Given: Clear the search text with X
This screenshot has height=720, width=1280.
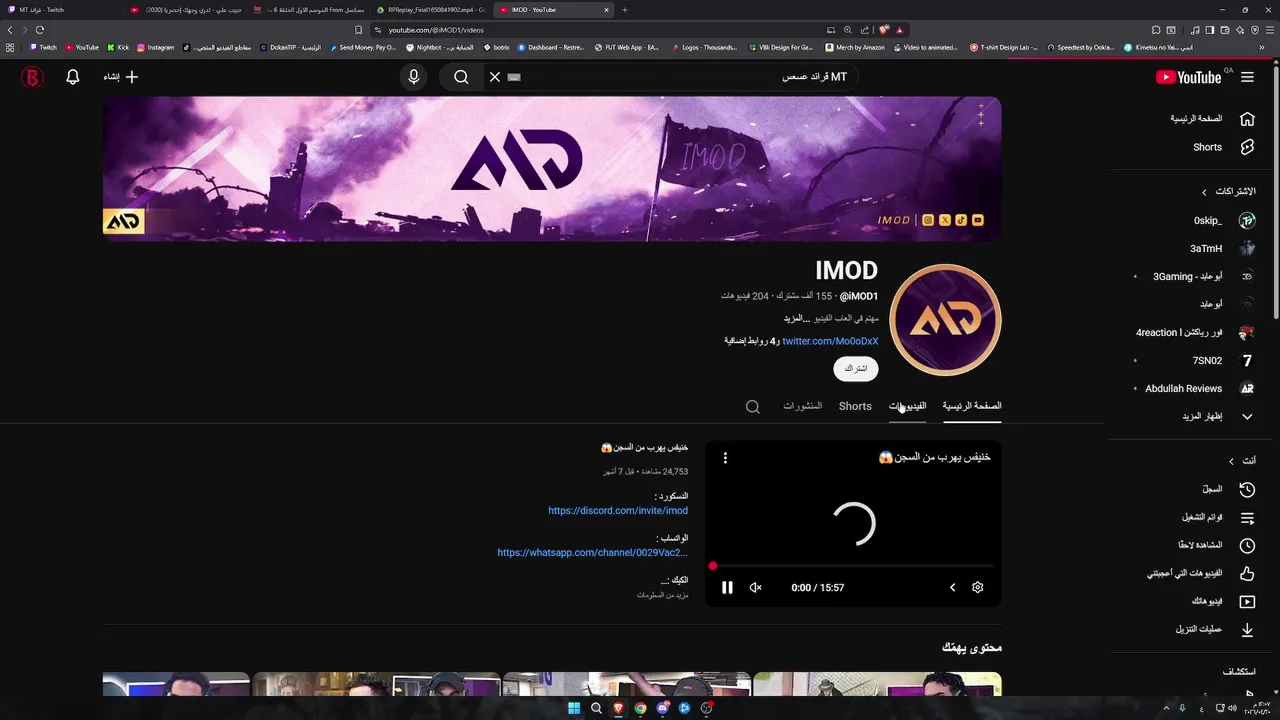Looking at the screenshot, I should [x=494, y=77].
